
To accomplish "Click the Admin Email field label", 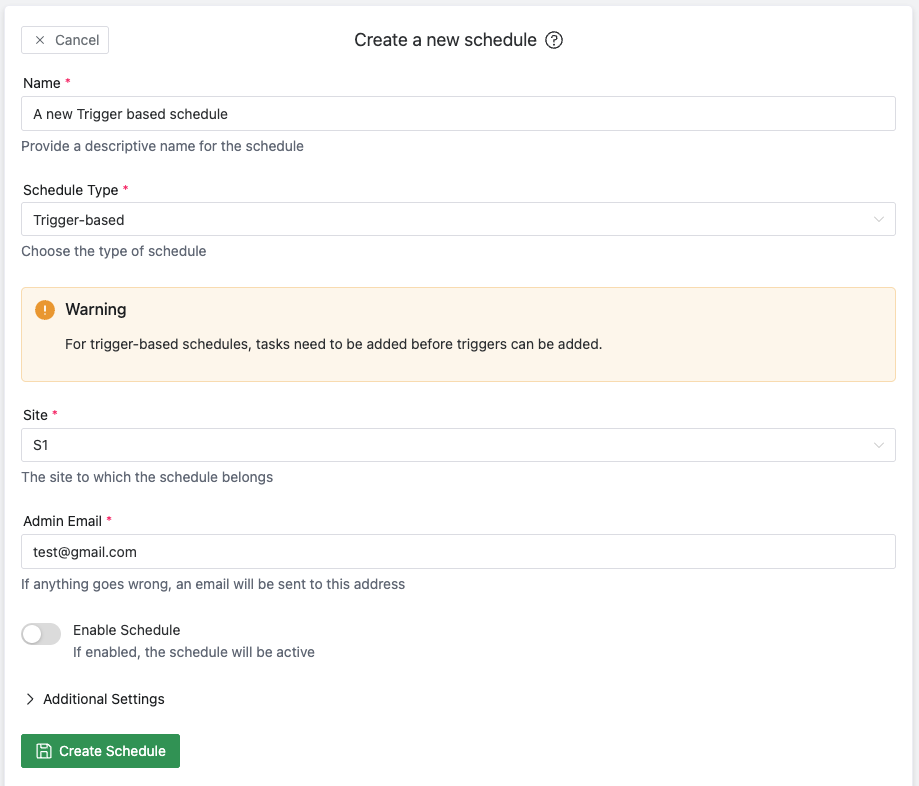I will 62,521.
